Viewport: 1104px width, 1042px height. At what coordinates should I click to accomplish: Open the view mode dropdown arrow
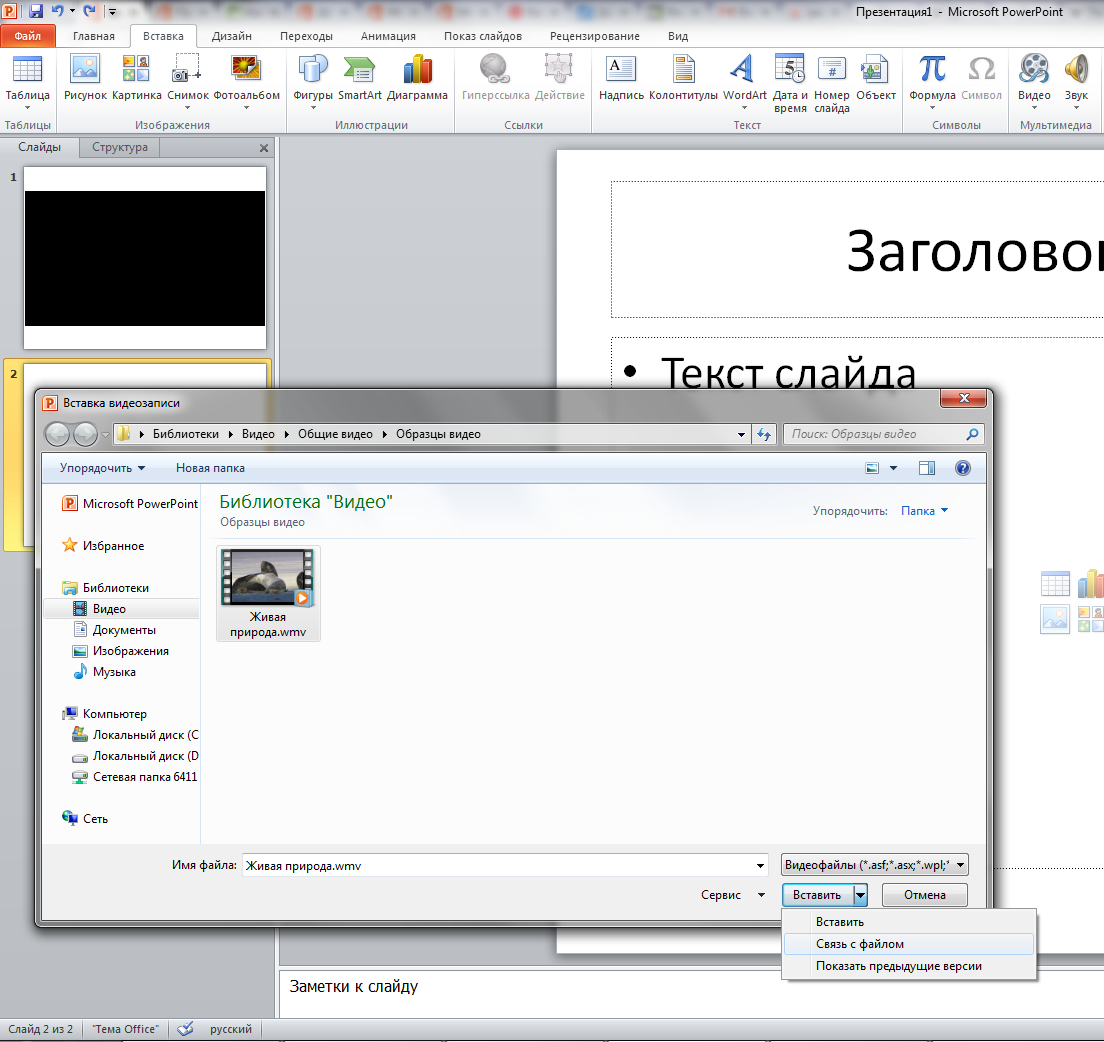(893, 468)
